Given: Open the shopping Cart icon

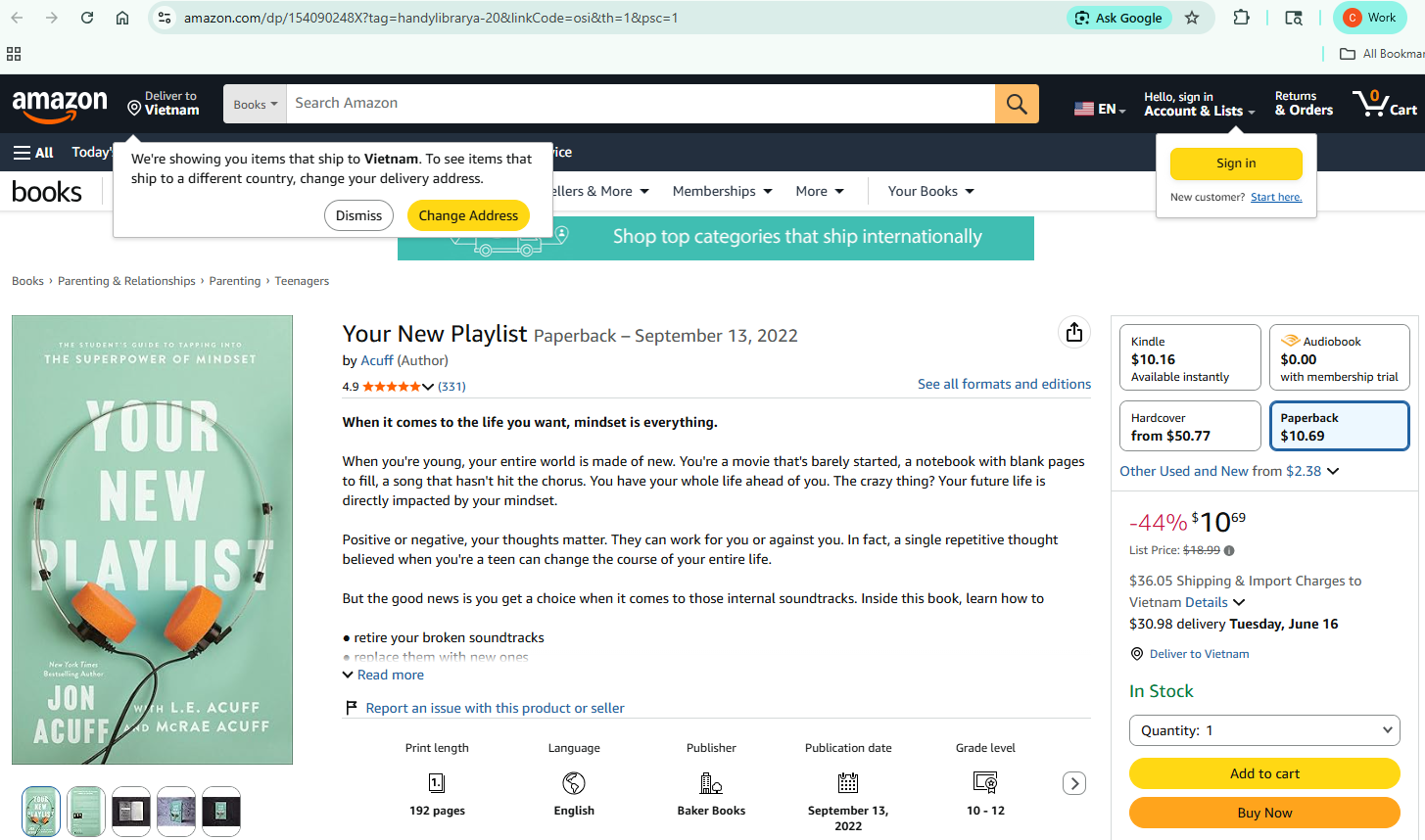Looking at the screenshot, I should tap(1385, 104).
